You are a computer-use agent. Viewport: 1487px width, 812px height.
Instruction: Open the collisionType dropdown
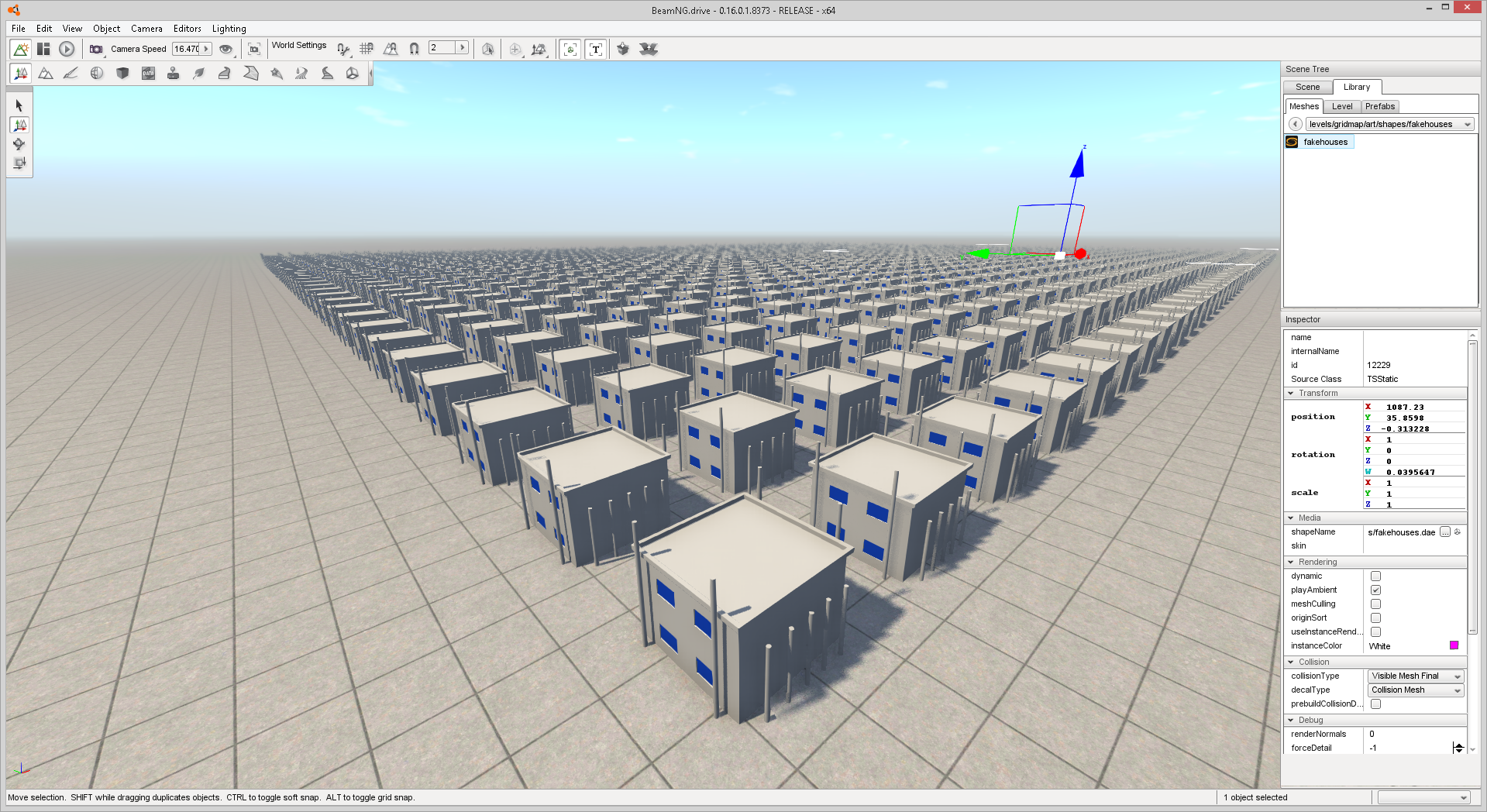pos(1416,676)
